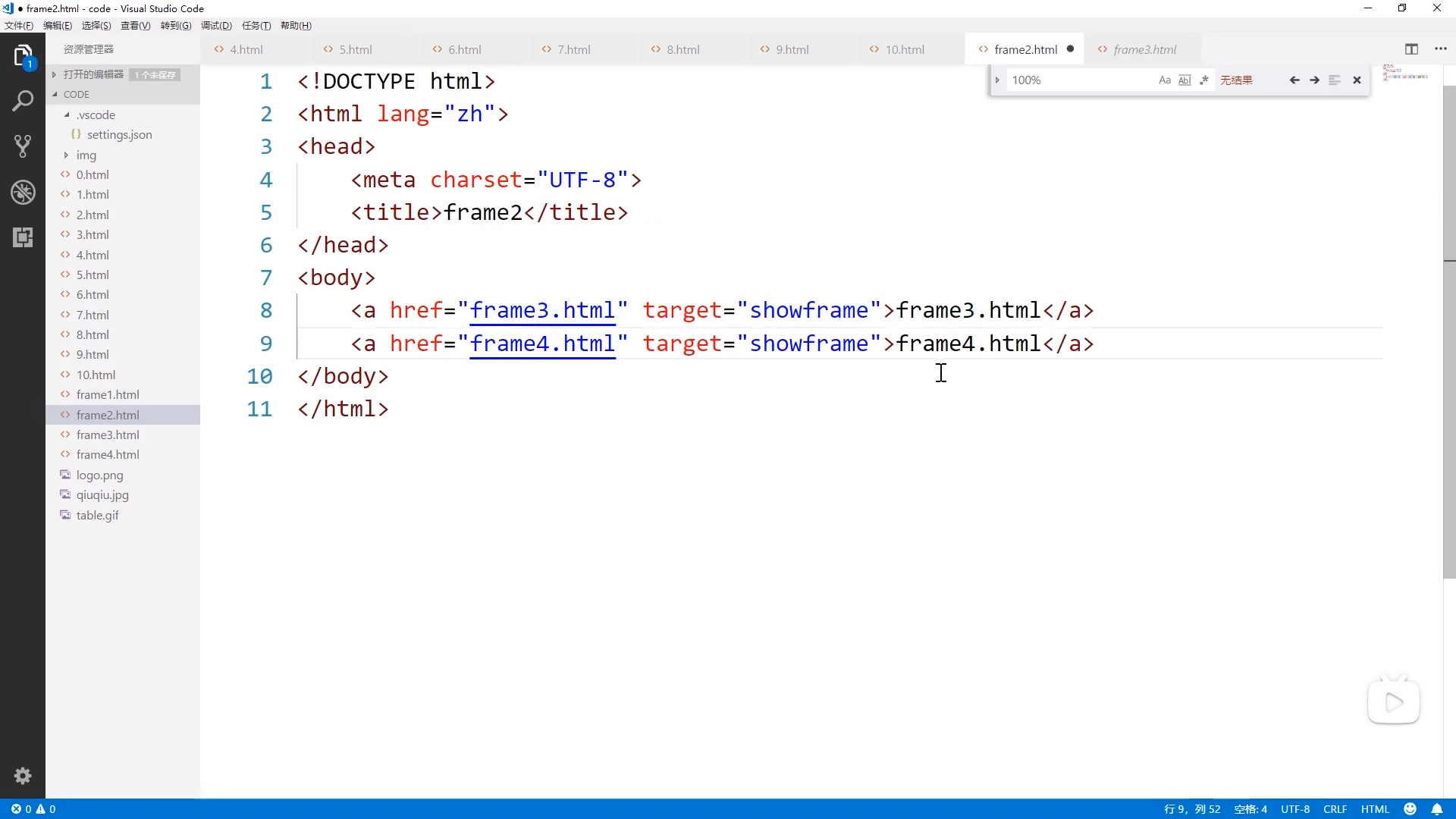This screenshot has width=1456, height=819.
Task: Click the feedback smiley icon
Action: point(1410,809)
